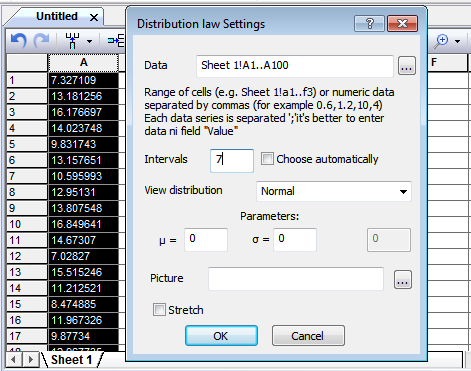
Task: Expand the zoom options arrow
Action: pos(458,41)
